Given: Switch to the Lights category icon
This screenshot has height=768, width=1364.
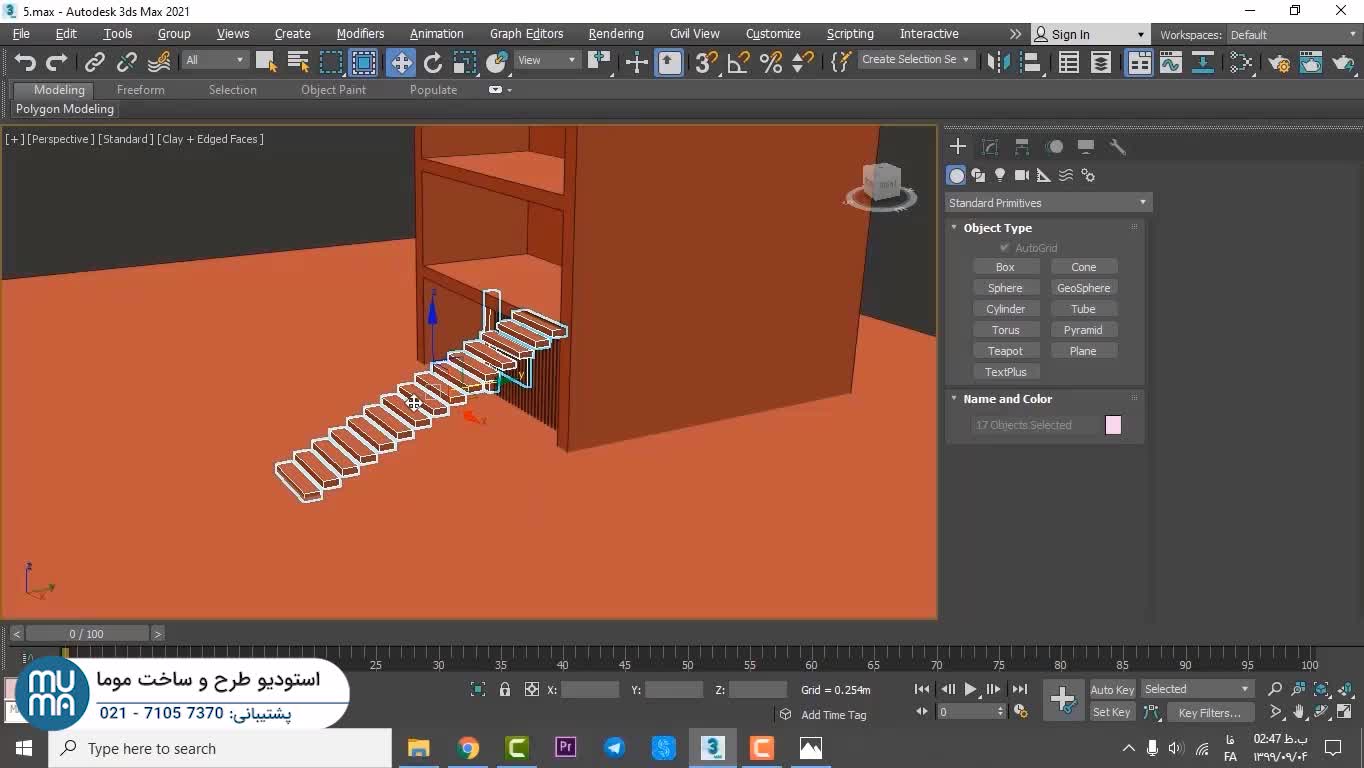Looking at the screenshot, I should 999,175.
